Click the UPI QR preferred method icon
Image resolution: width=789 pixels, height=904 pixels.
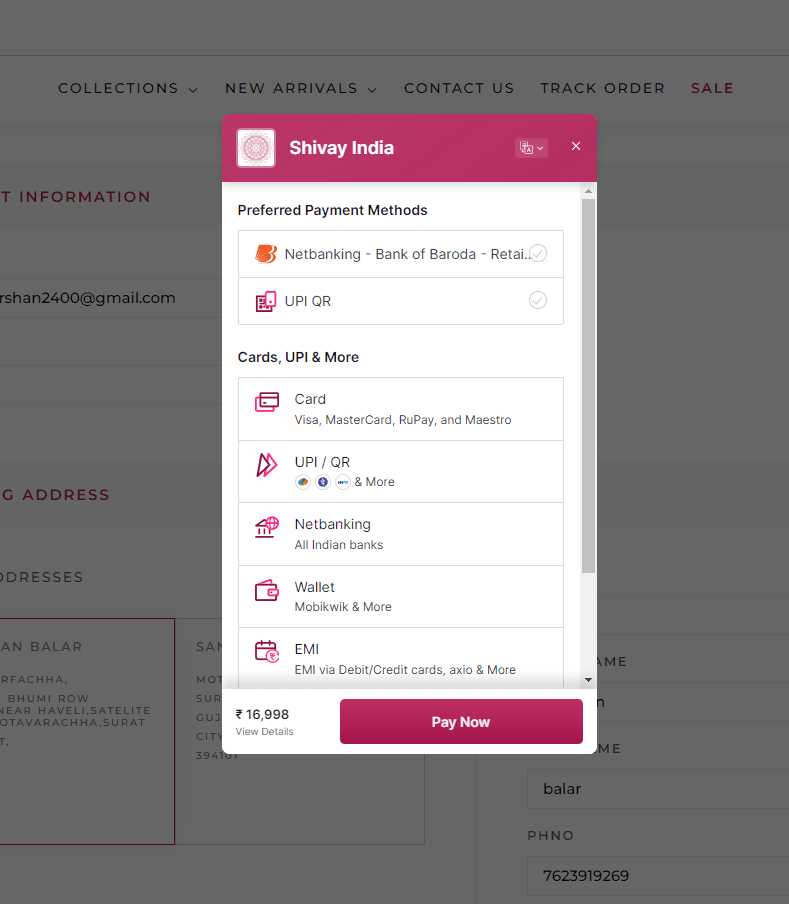tap(266, 301)
